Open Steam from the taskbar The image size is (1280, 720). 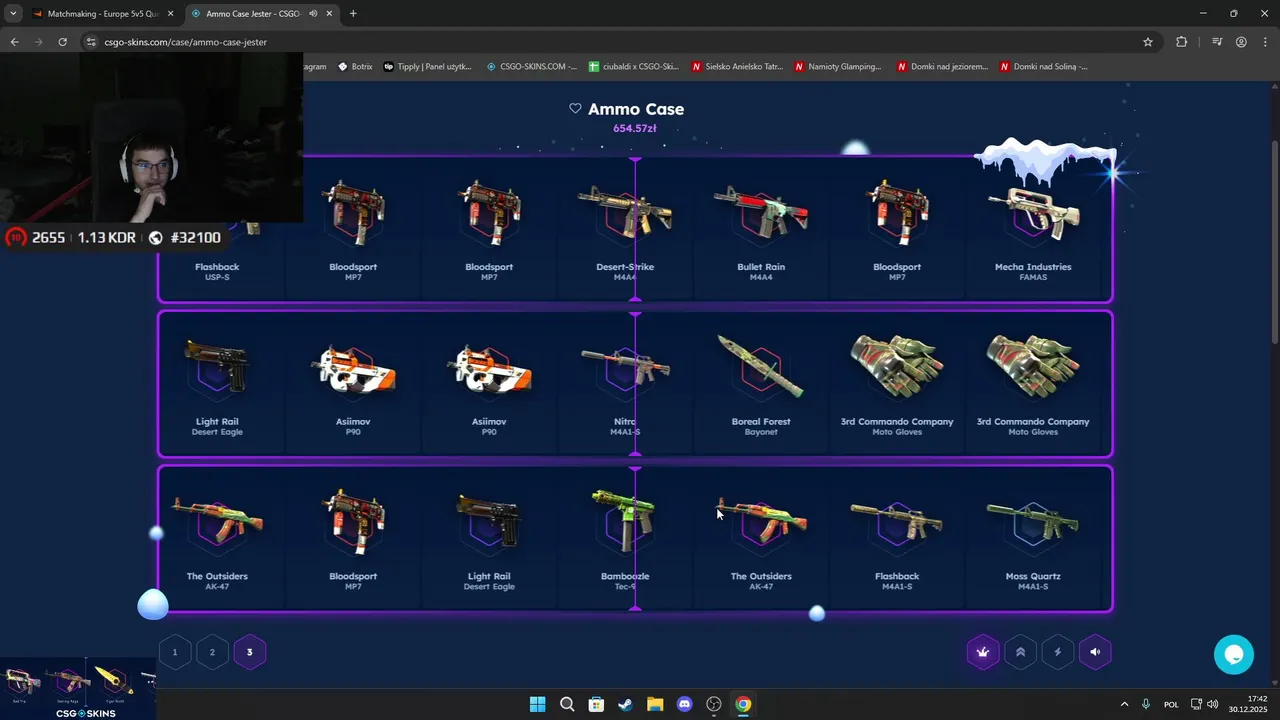click(625, 704)
